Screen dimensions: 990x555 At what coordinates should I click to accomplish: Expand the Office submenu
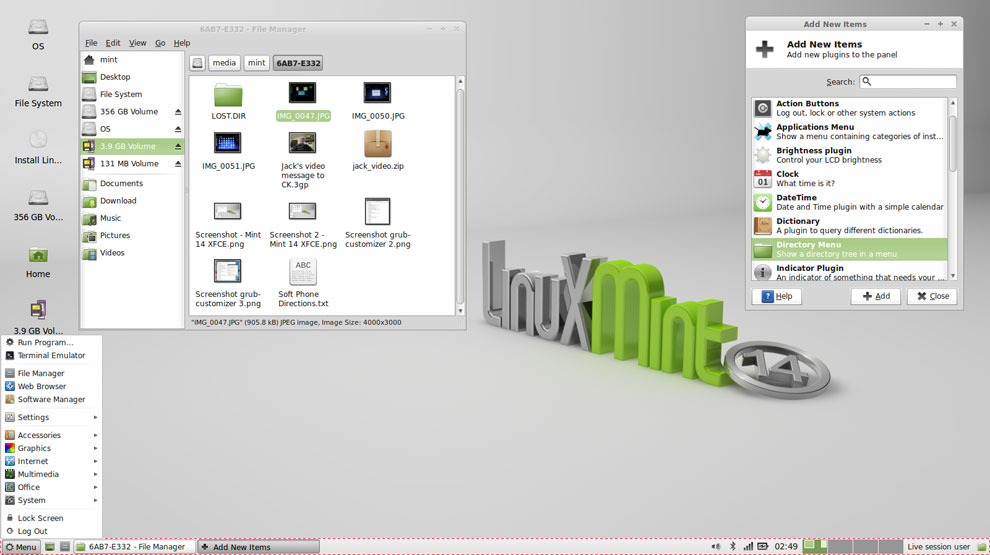coord(52,487)
